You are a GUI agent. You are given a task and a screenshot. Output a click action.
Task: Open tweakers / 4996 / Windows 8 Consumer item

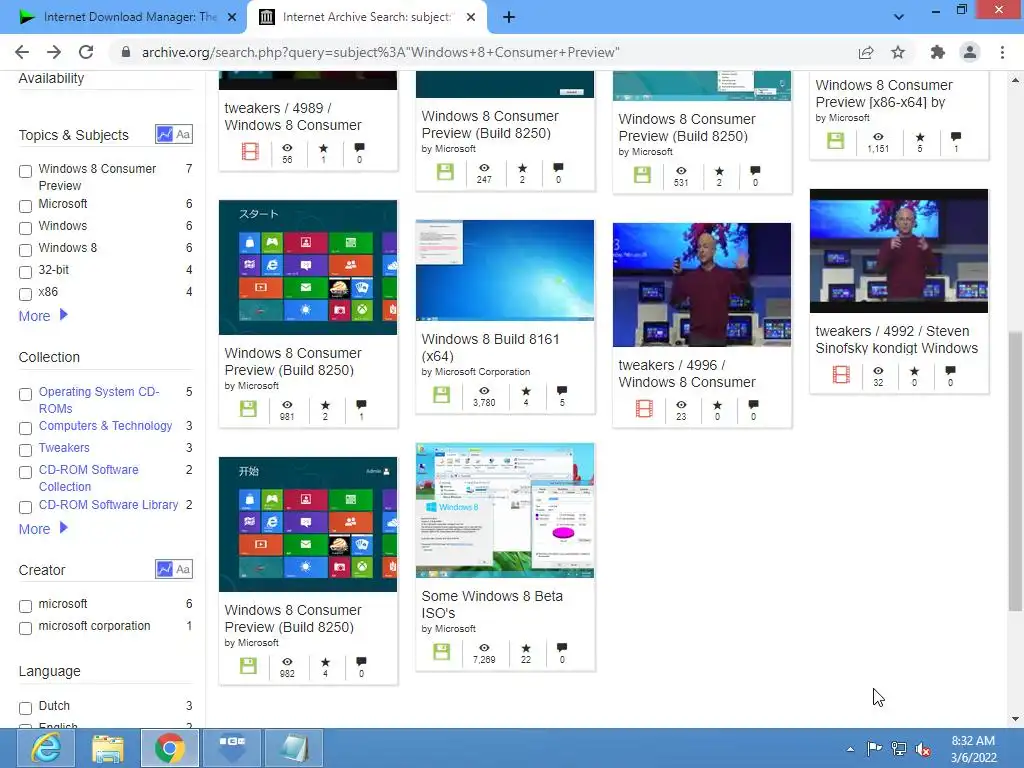point(686,374)
